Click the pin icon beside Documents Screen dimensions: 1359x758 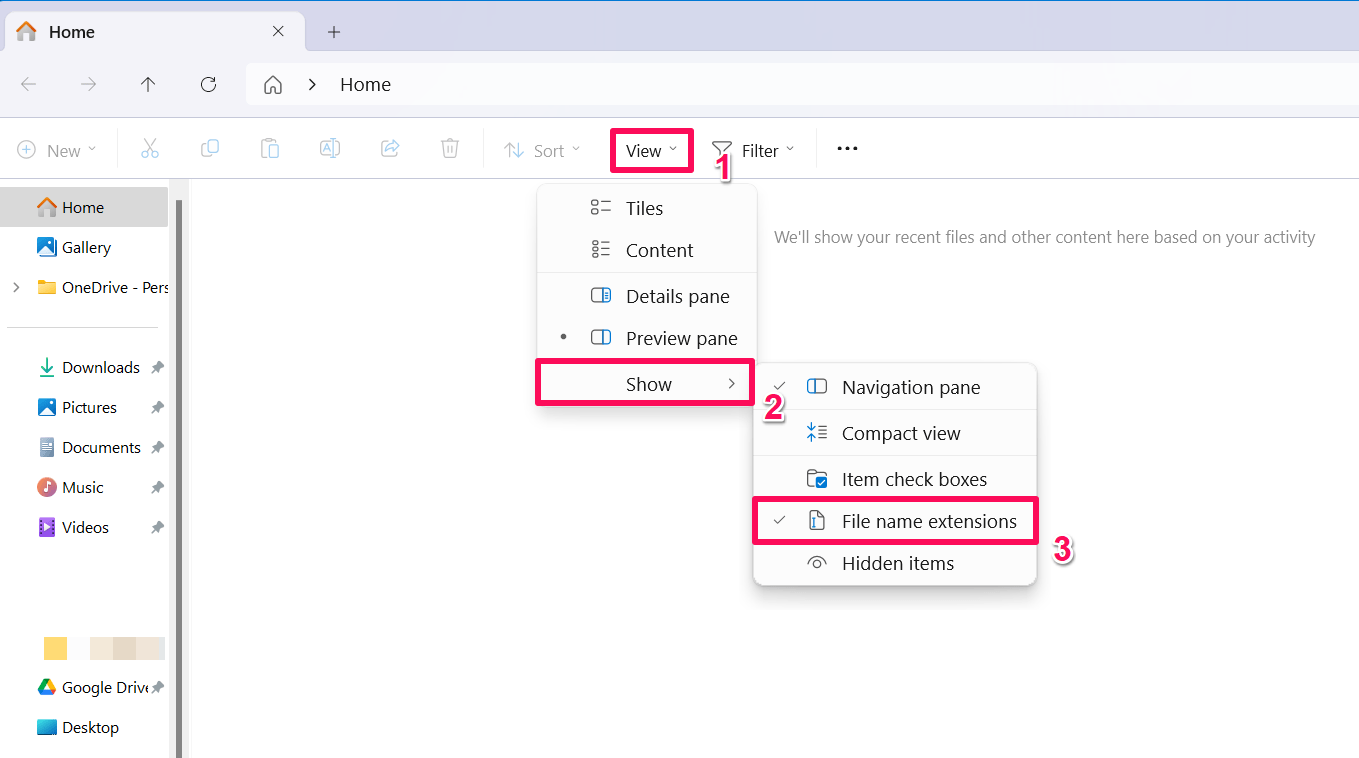157,448
